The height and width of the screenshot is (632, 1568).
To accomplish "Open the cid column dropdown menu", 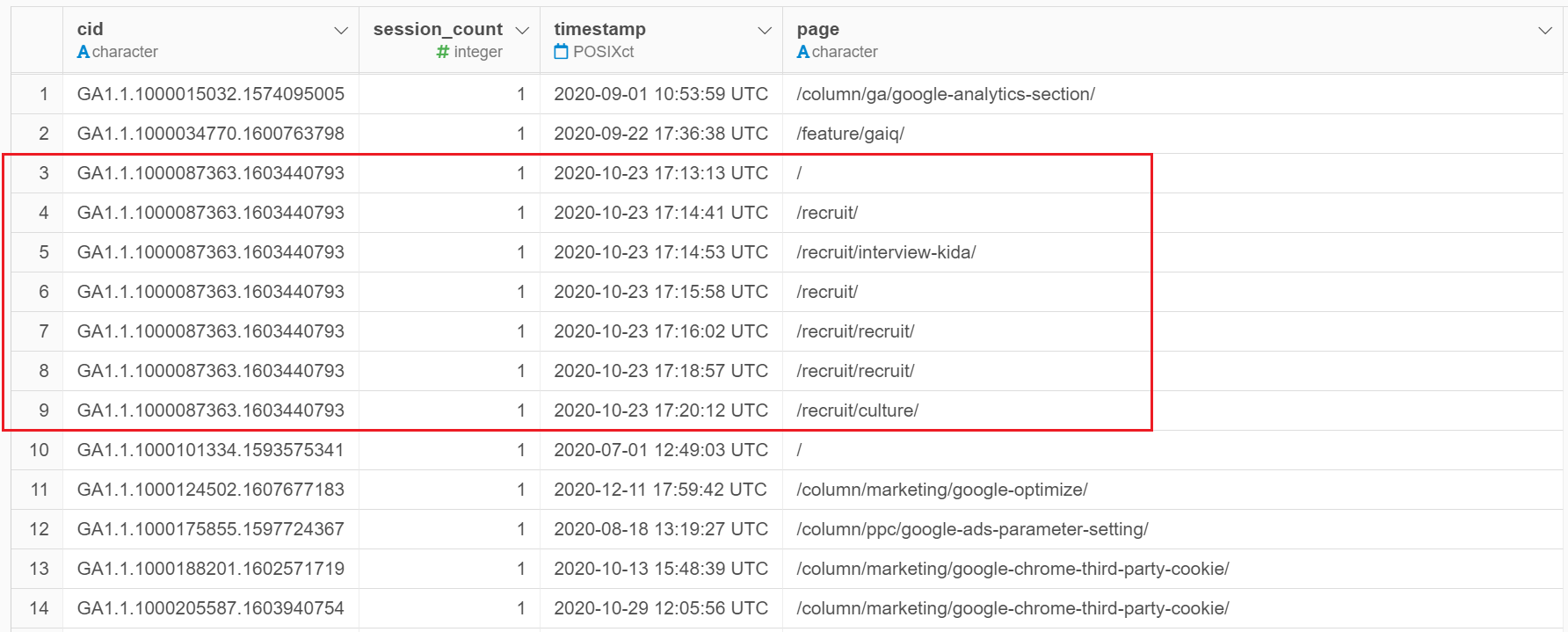I will pos(341,31).
